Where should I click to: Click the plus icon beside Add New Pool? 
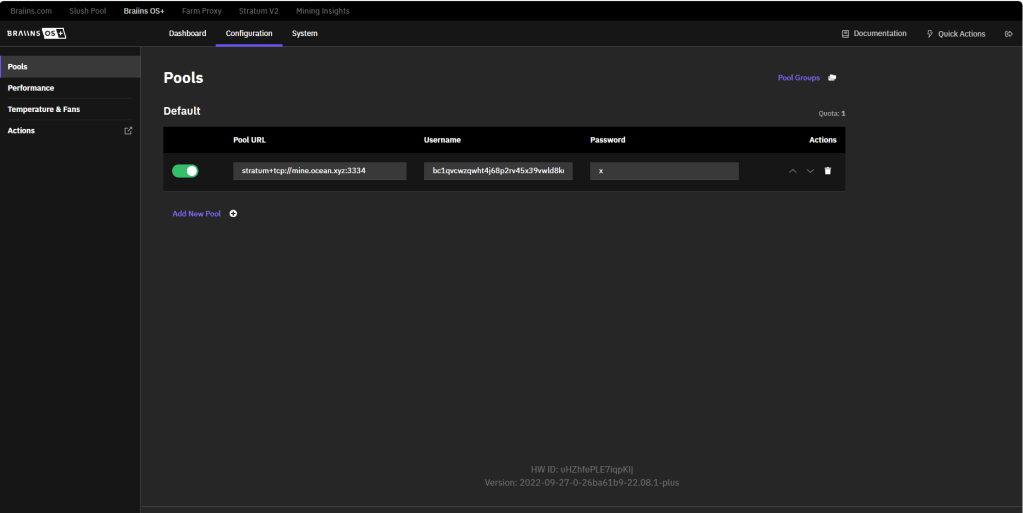point(233,214)
